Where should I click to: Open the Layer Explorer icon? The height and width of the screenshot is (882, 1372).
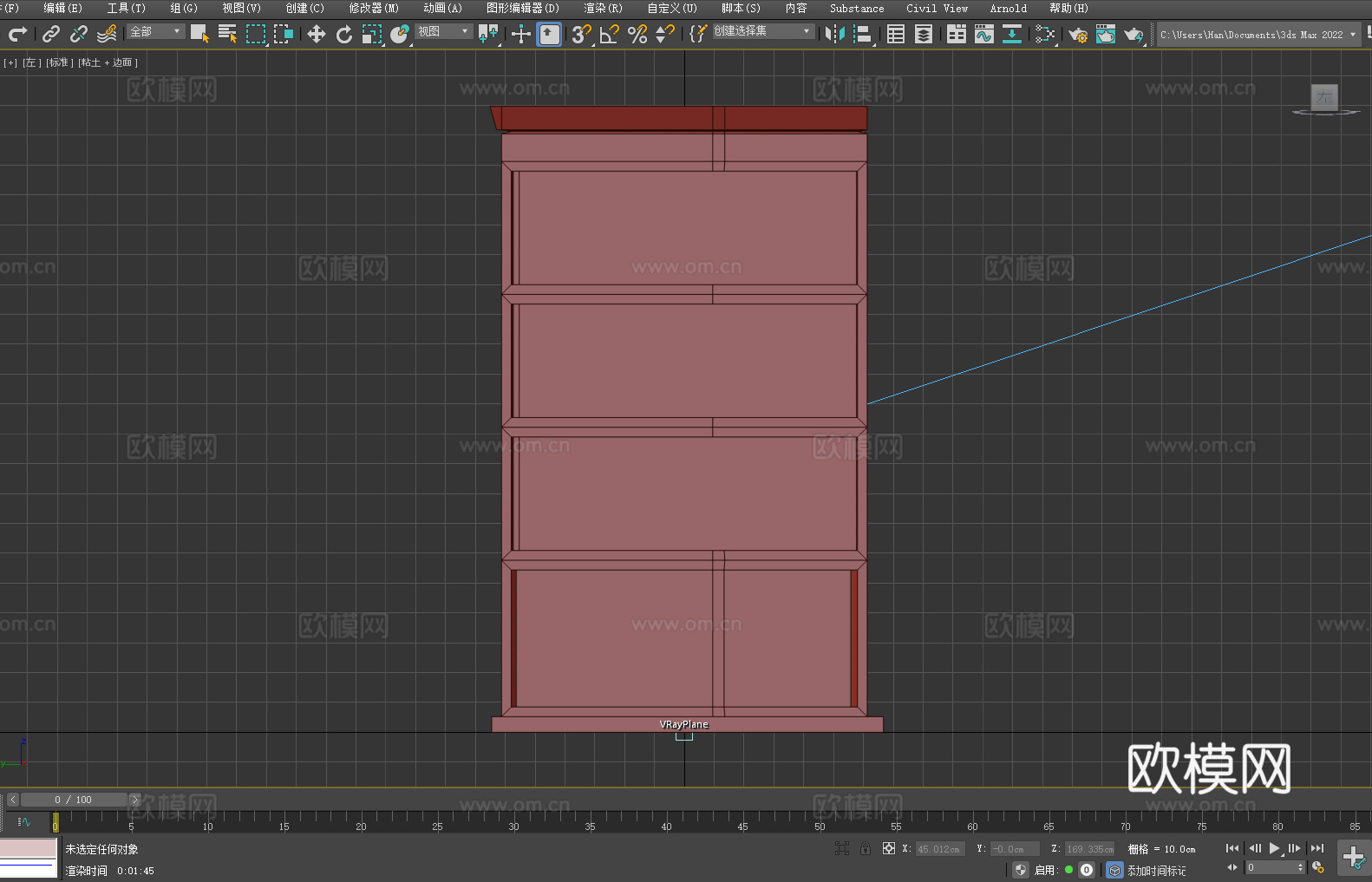click(x=924, y=34)
